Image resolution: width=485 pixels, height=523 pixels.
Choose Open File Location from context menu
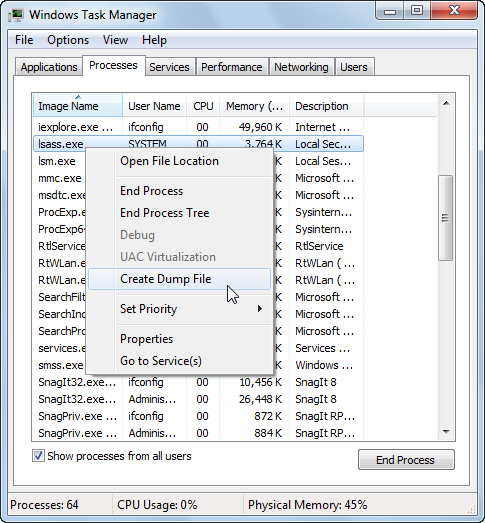coord(179,161)
